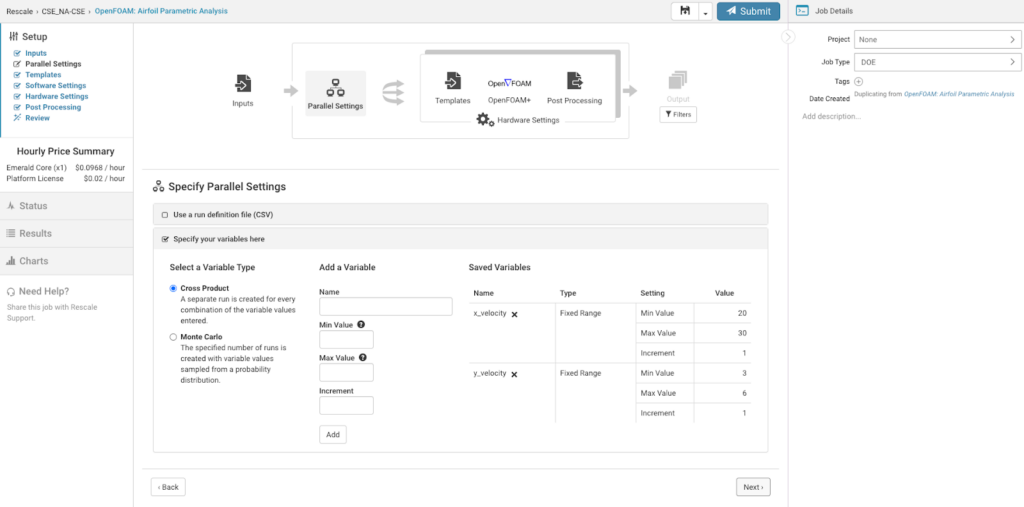Image resolution: width=1024 pixels, height=507 pixels.
Task: Go back with the Back button
Action: tap(168, 487)
